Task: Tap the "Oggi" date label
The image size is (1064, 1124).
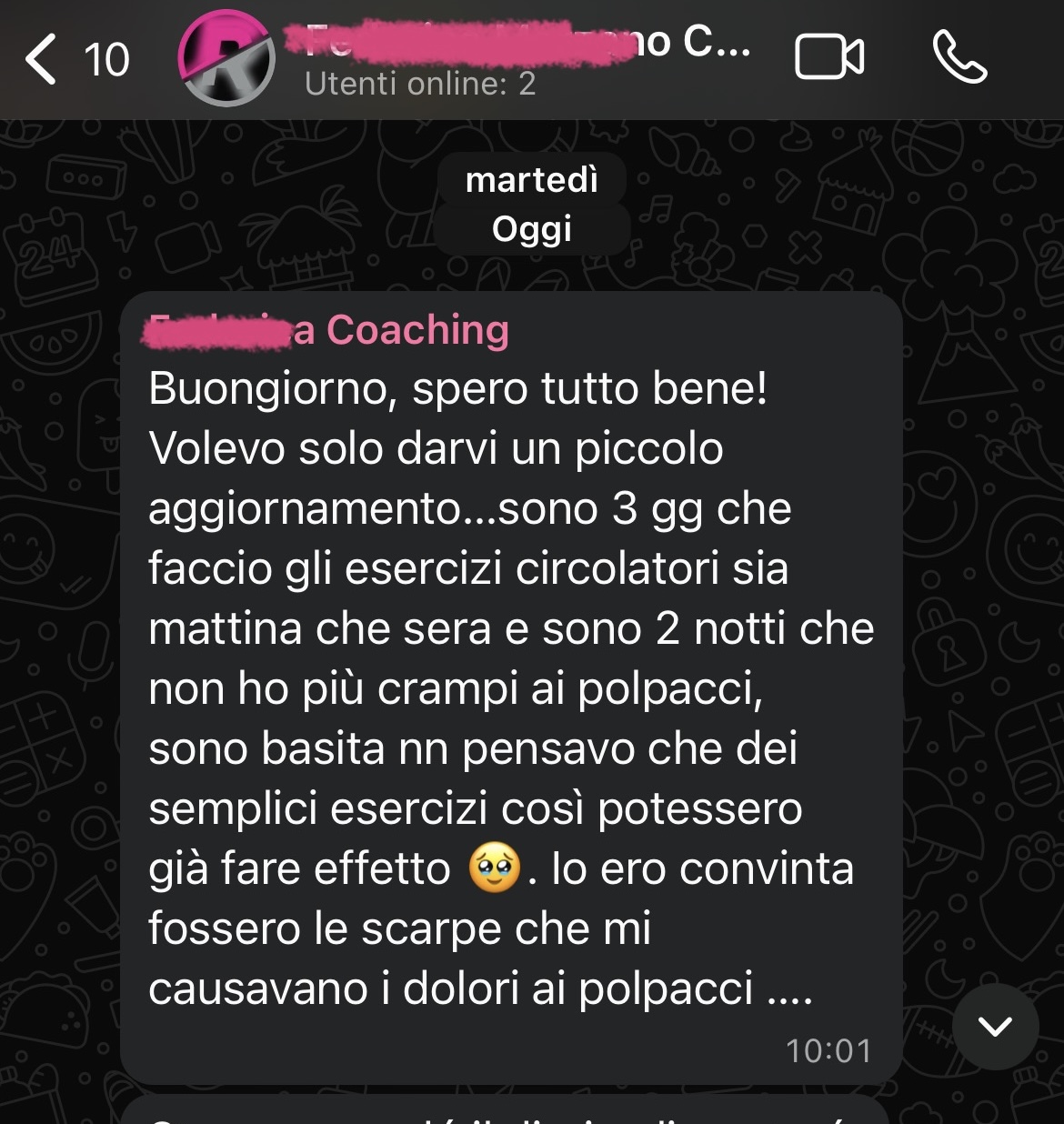Action: coord(532,228)
